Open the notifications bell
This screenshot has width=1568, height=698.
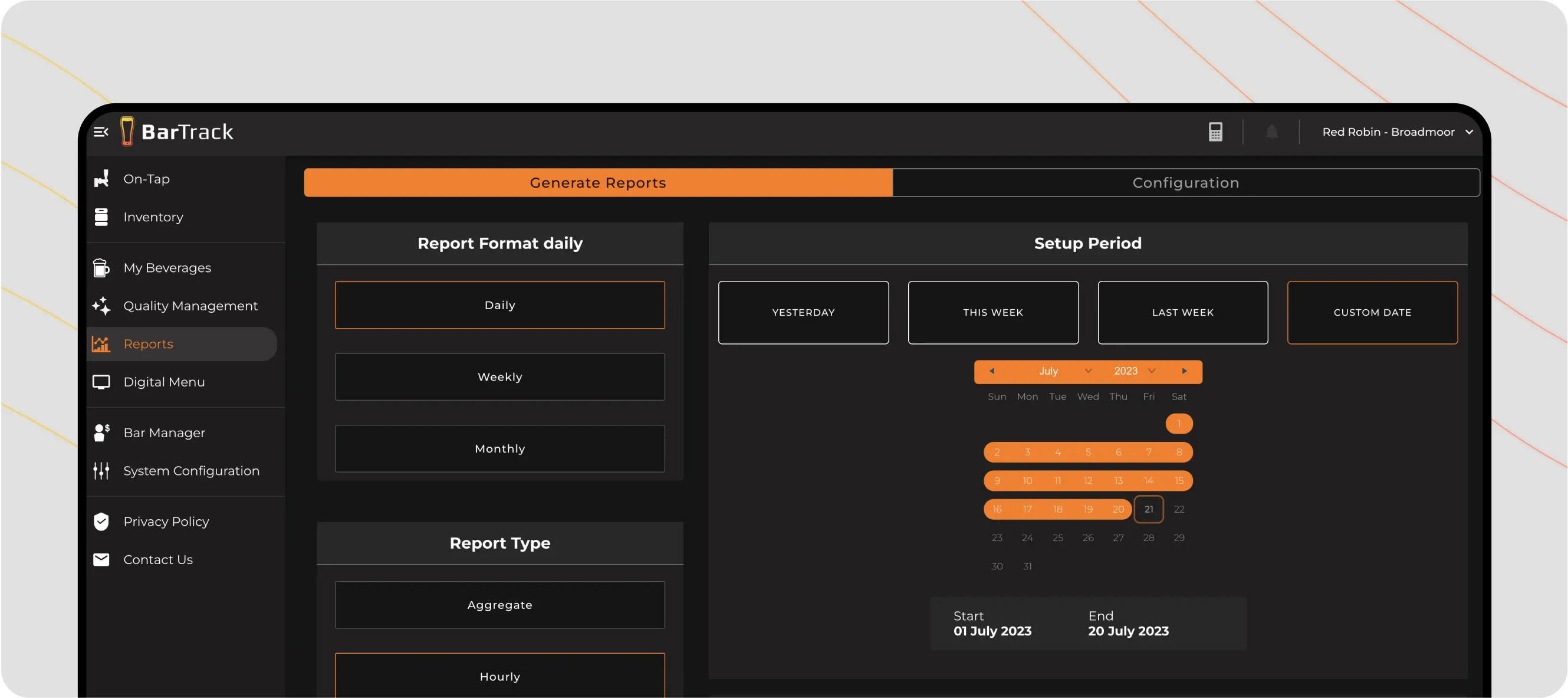point(1271,132)
